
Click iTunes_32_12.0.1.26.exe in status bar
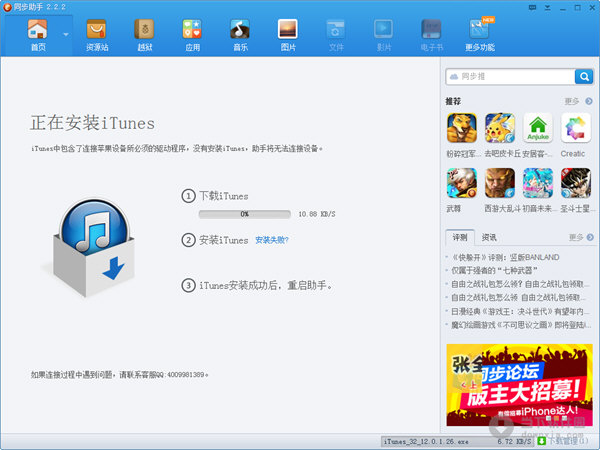[x=426, y=442]
